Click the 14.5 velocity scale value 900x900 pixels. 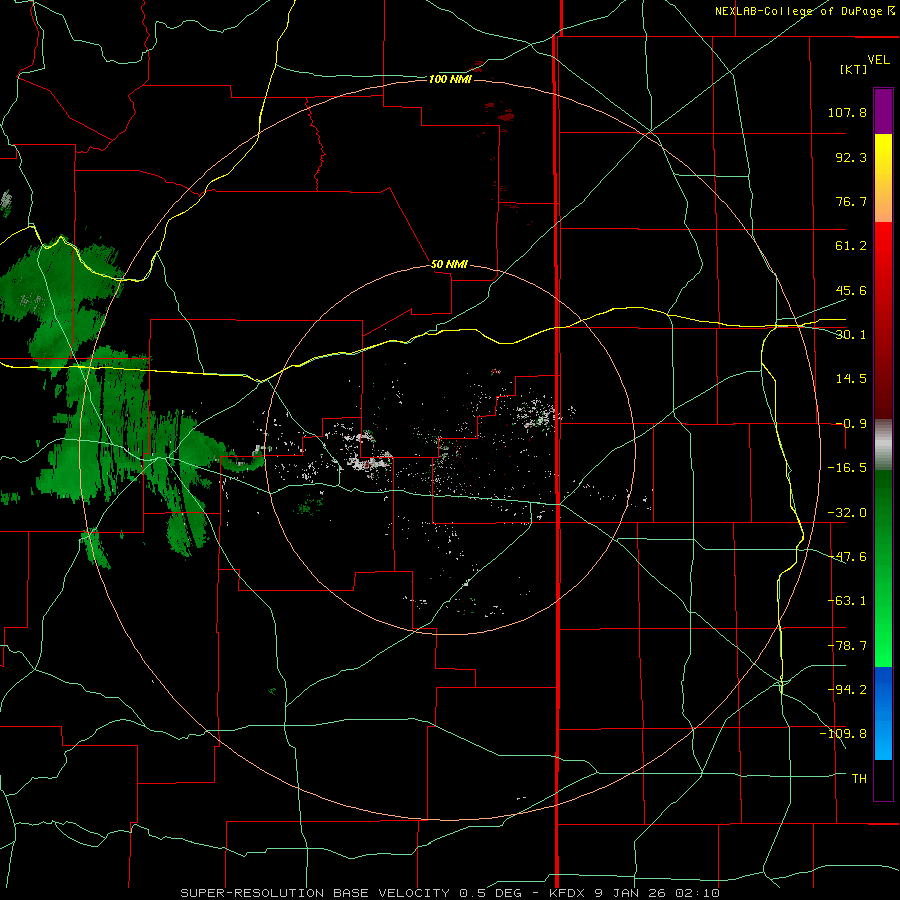[851, 379]
